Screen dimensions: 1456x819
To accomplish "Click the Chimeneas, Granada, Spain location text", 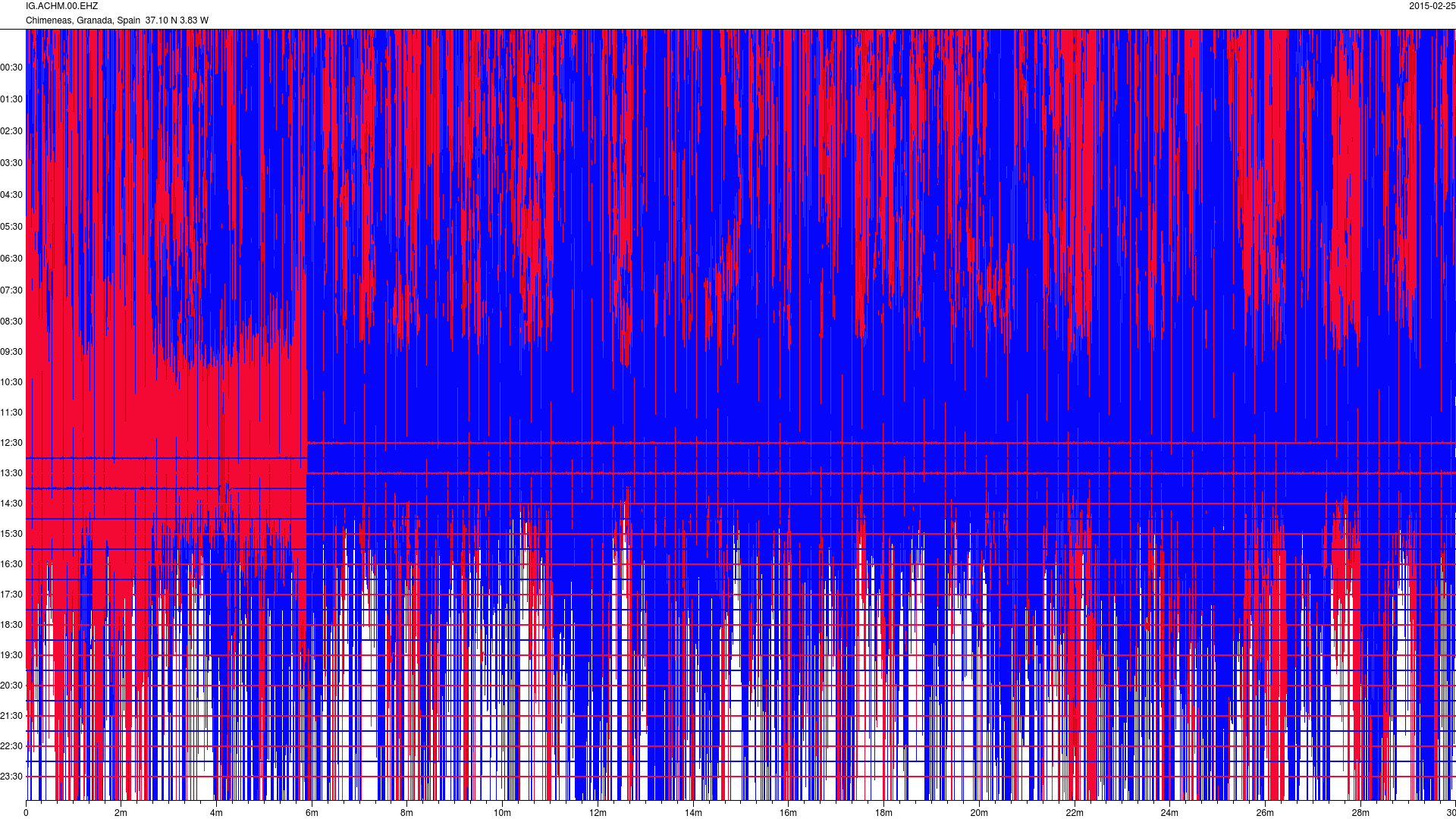I will [x=83, y=20].
